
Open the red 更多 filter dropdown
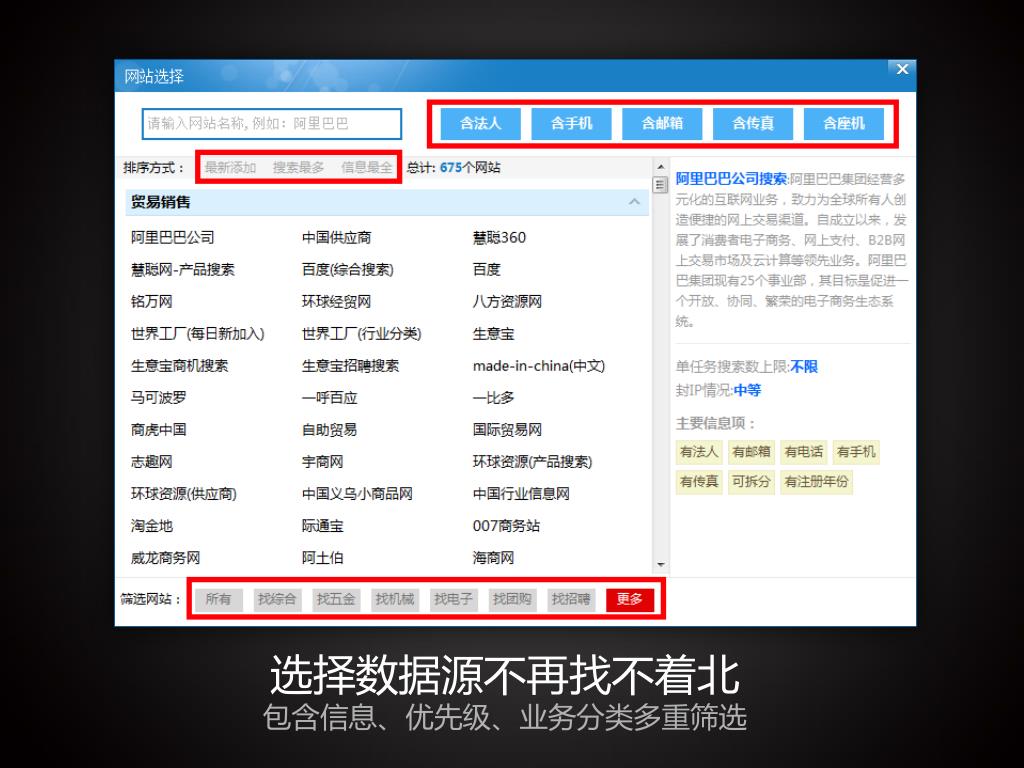630,599
